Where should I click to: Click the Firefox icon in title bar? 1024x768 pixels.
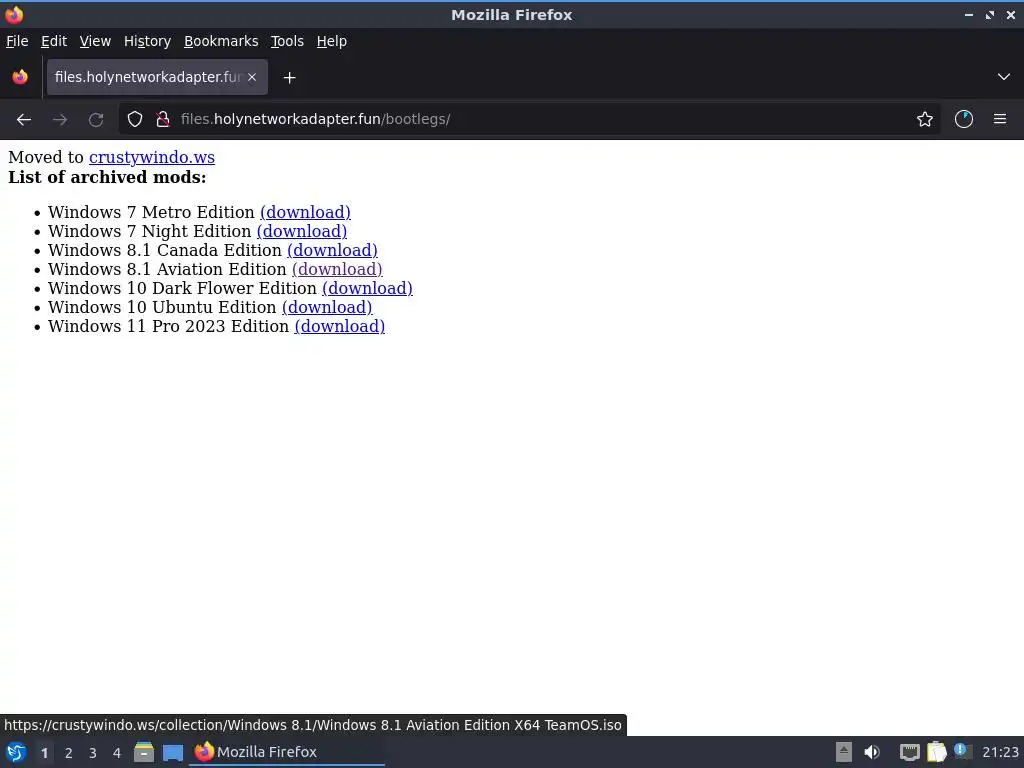click(14, 14)
